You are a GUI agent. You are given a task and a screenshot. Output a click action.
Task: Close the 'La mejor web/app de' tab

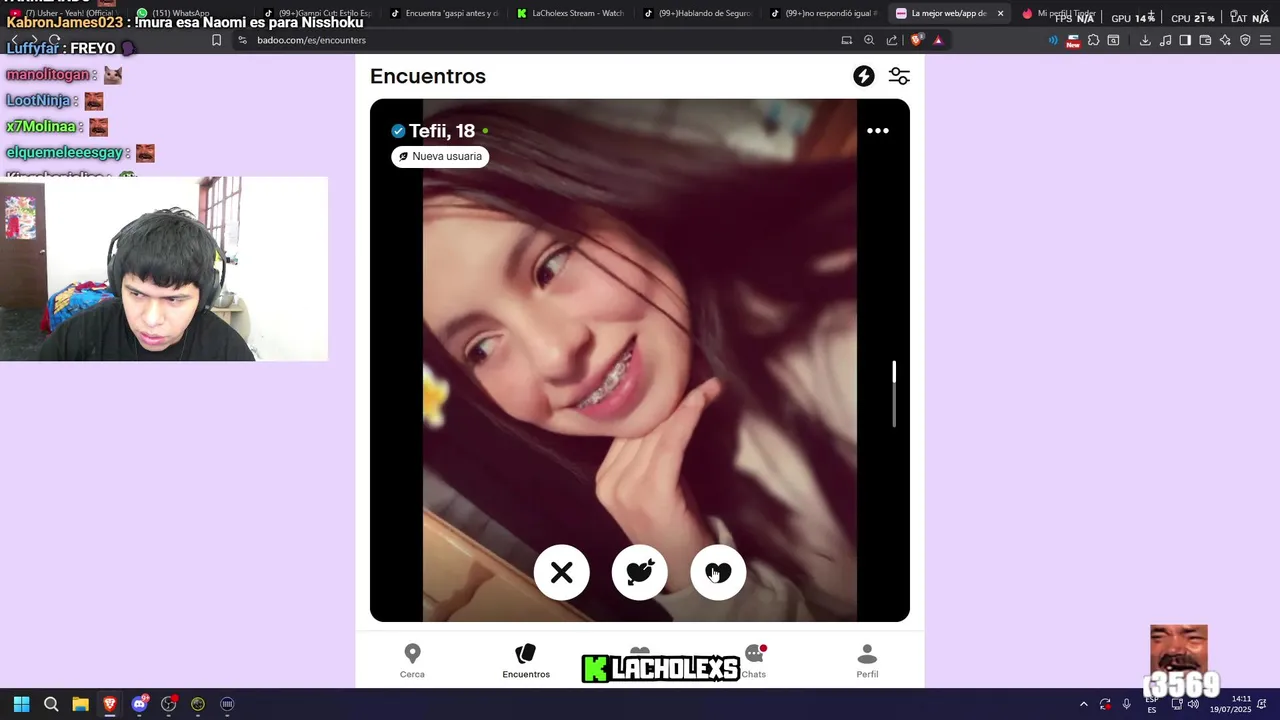1000,13
